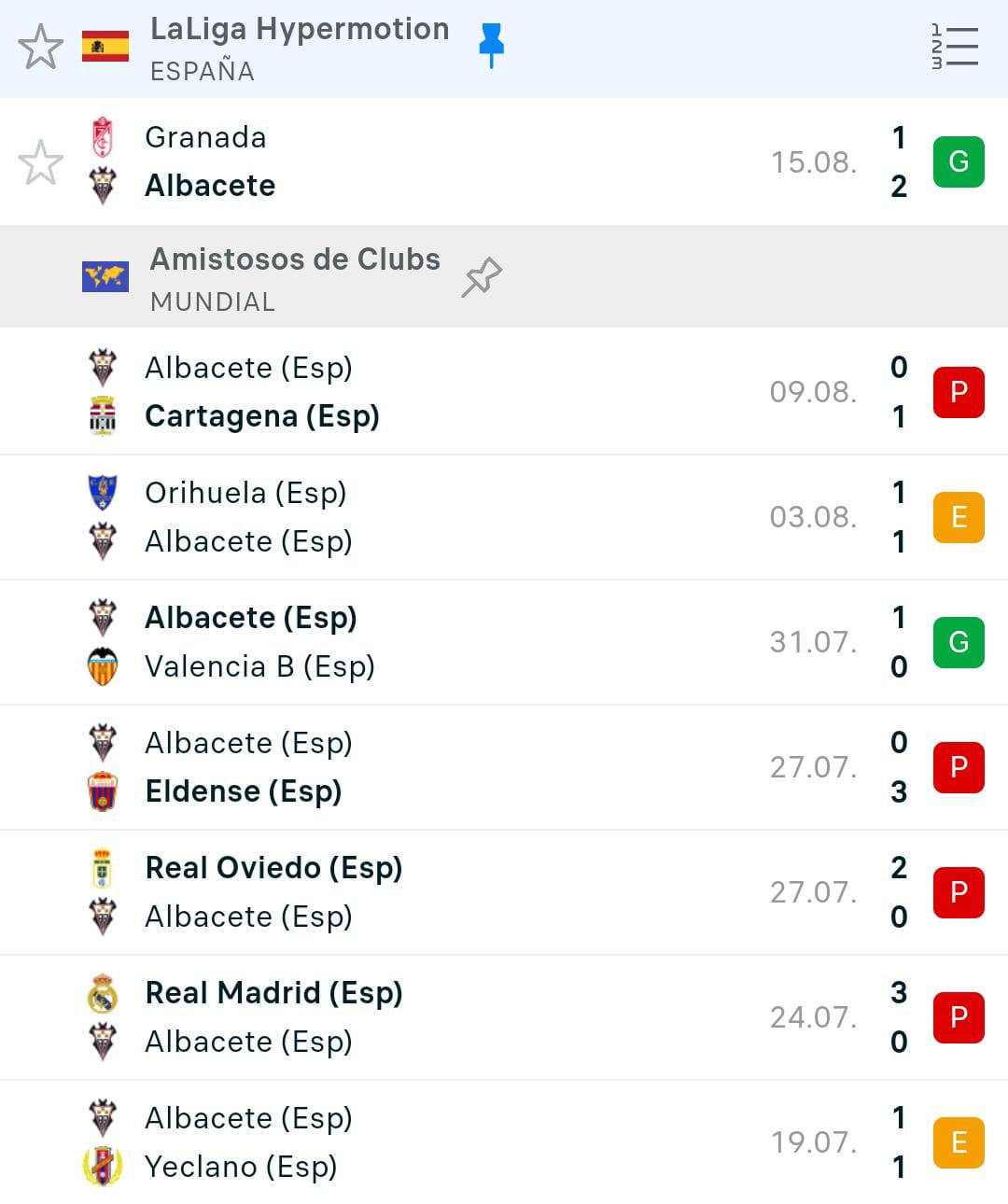Click the Real Madrid crest
This screenshot has height=1204, width=1008.
point(103,993)
